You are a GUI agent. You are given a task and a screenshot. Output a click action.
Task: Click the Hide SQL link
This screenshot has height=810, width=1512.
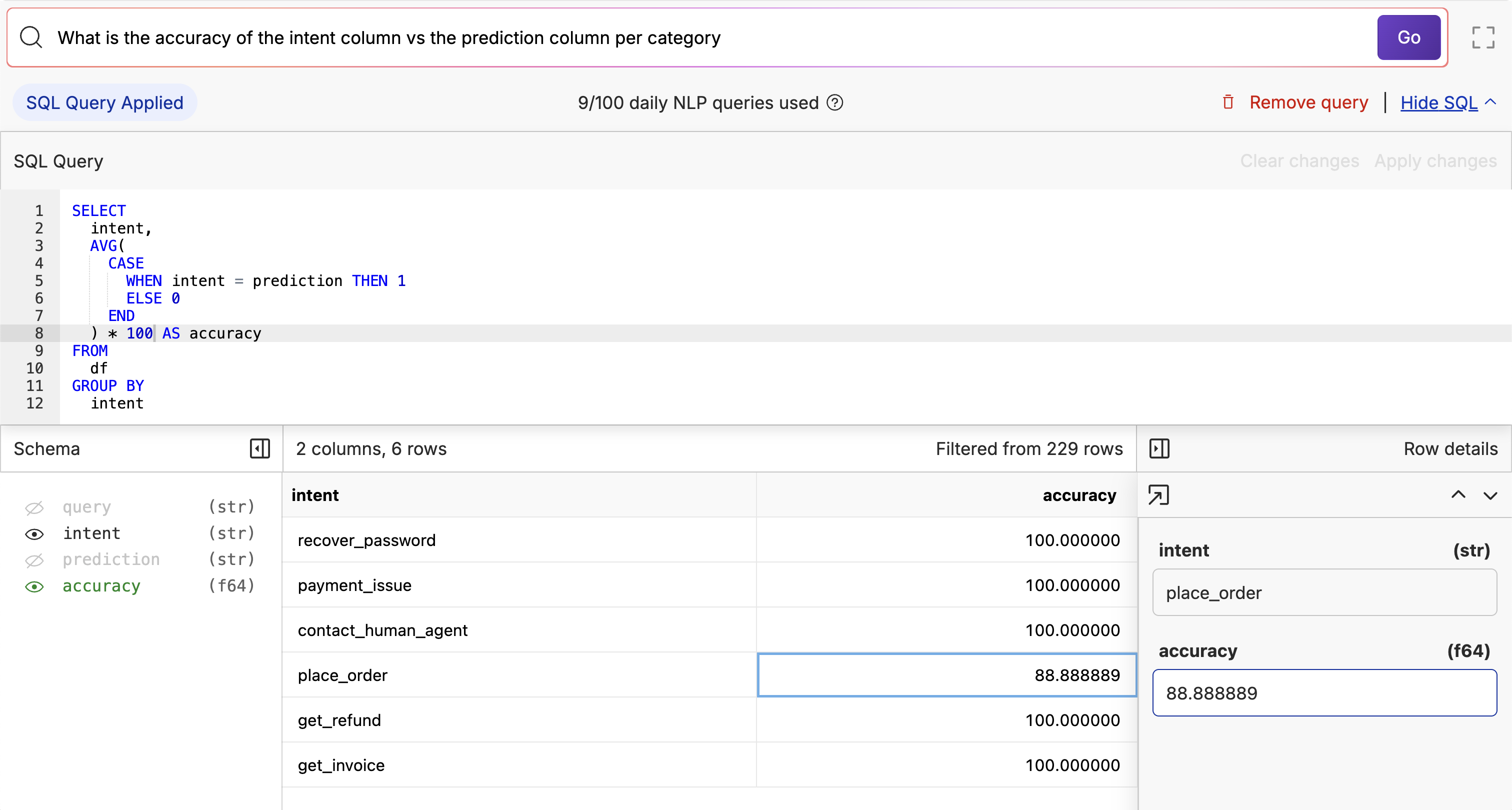pos(1438,102)
